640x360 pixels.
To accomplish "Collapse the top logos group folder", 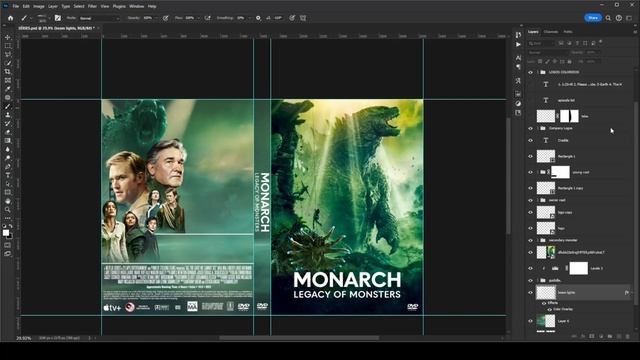I will [538, 72].
